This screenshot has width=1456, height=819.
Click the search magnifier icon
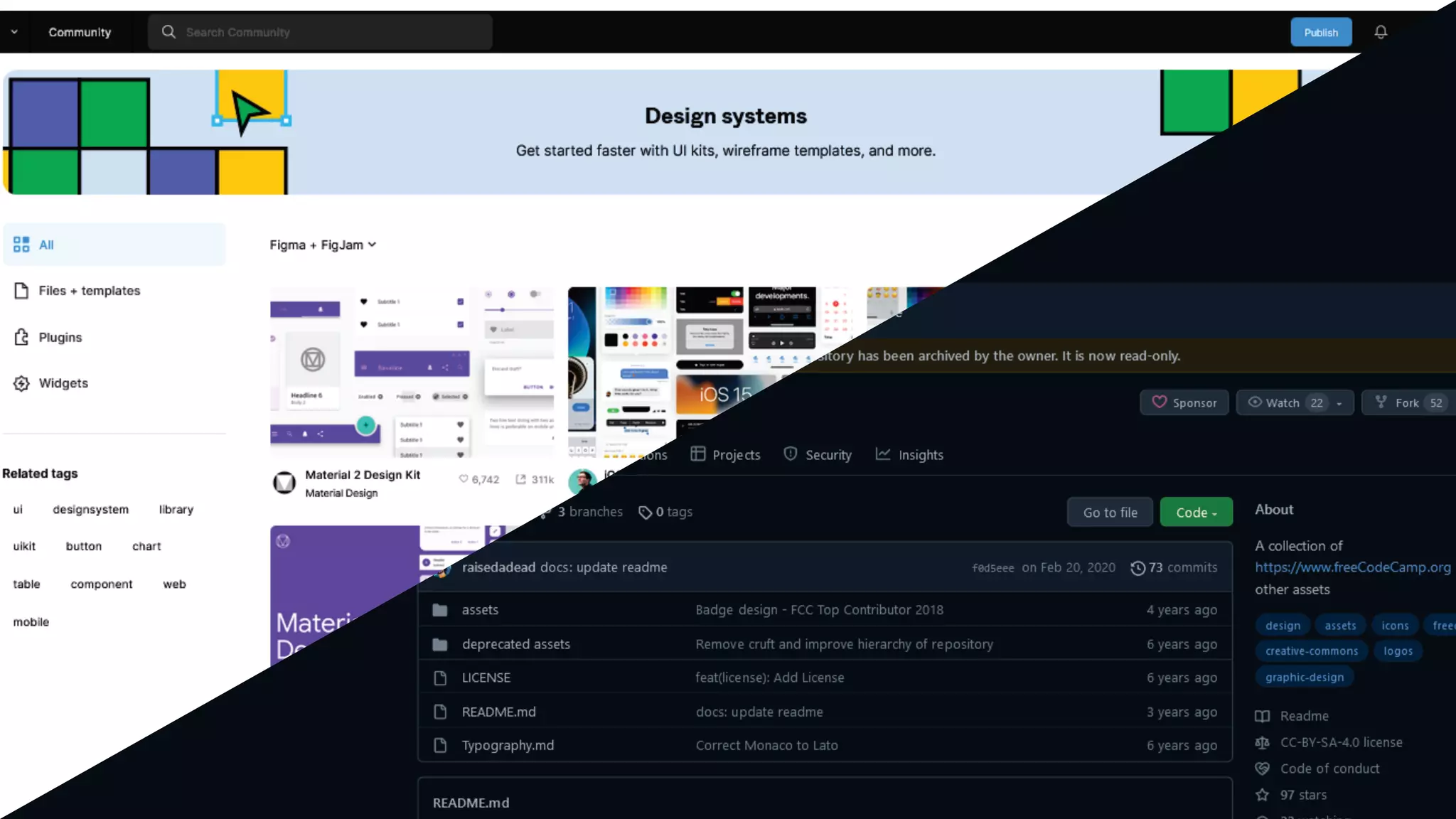168,32
